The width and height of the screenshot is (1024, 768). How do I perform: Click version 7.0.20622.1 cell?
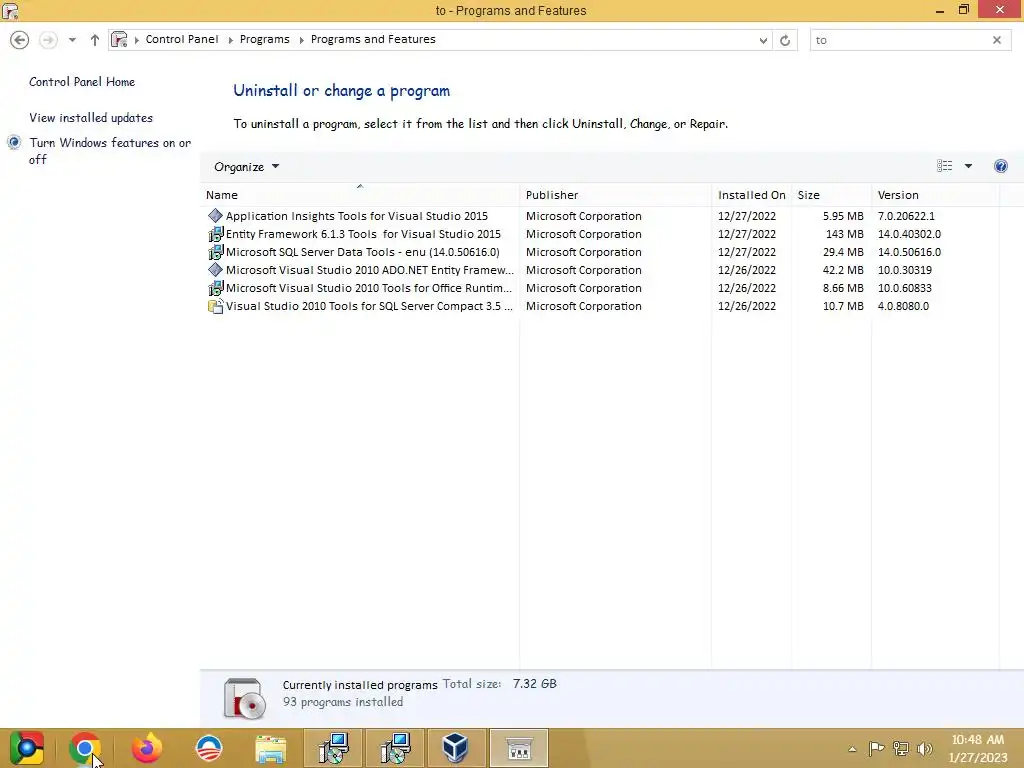(906, 216)
